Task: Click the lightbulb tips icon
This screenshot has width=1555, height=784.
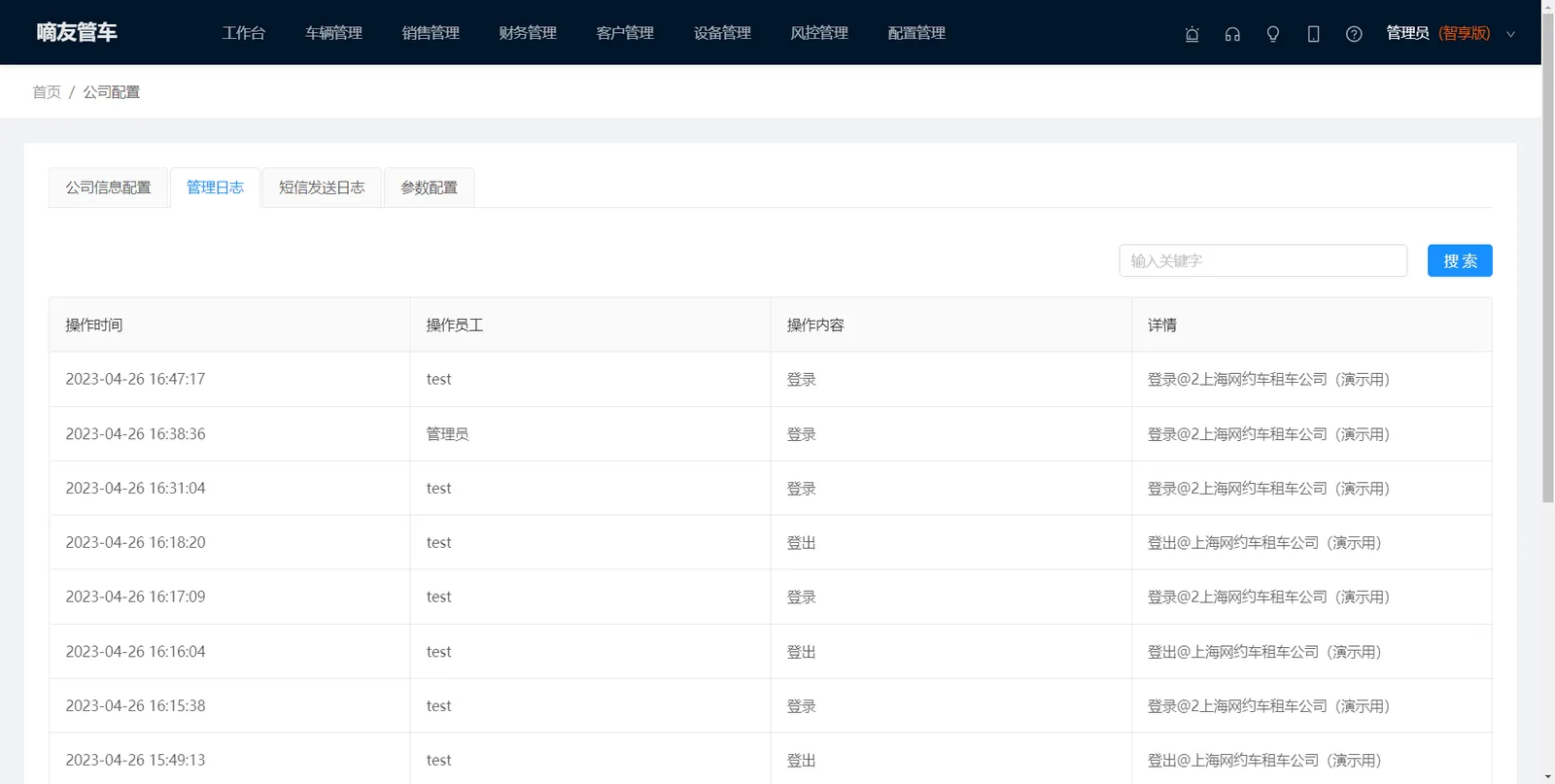Action: pos(1273,34)
